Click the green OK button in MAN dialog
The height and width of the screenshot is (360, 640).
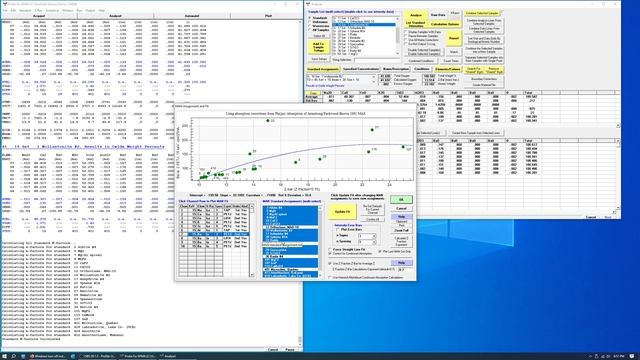(x=401, y=200)
